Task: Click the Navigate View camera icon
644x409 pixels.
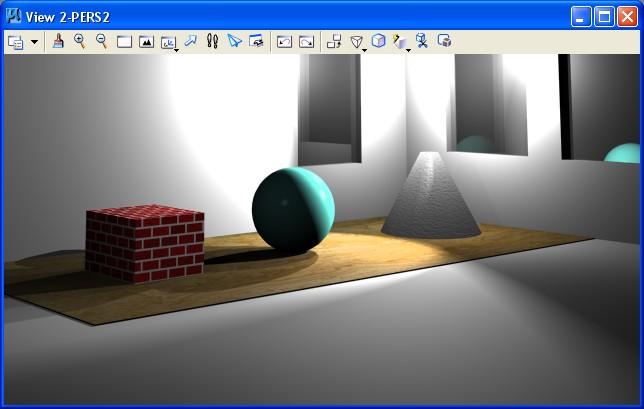Action: (x=256, y=41)
